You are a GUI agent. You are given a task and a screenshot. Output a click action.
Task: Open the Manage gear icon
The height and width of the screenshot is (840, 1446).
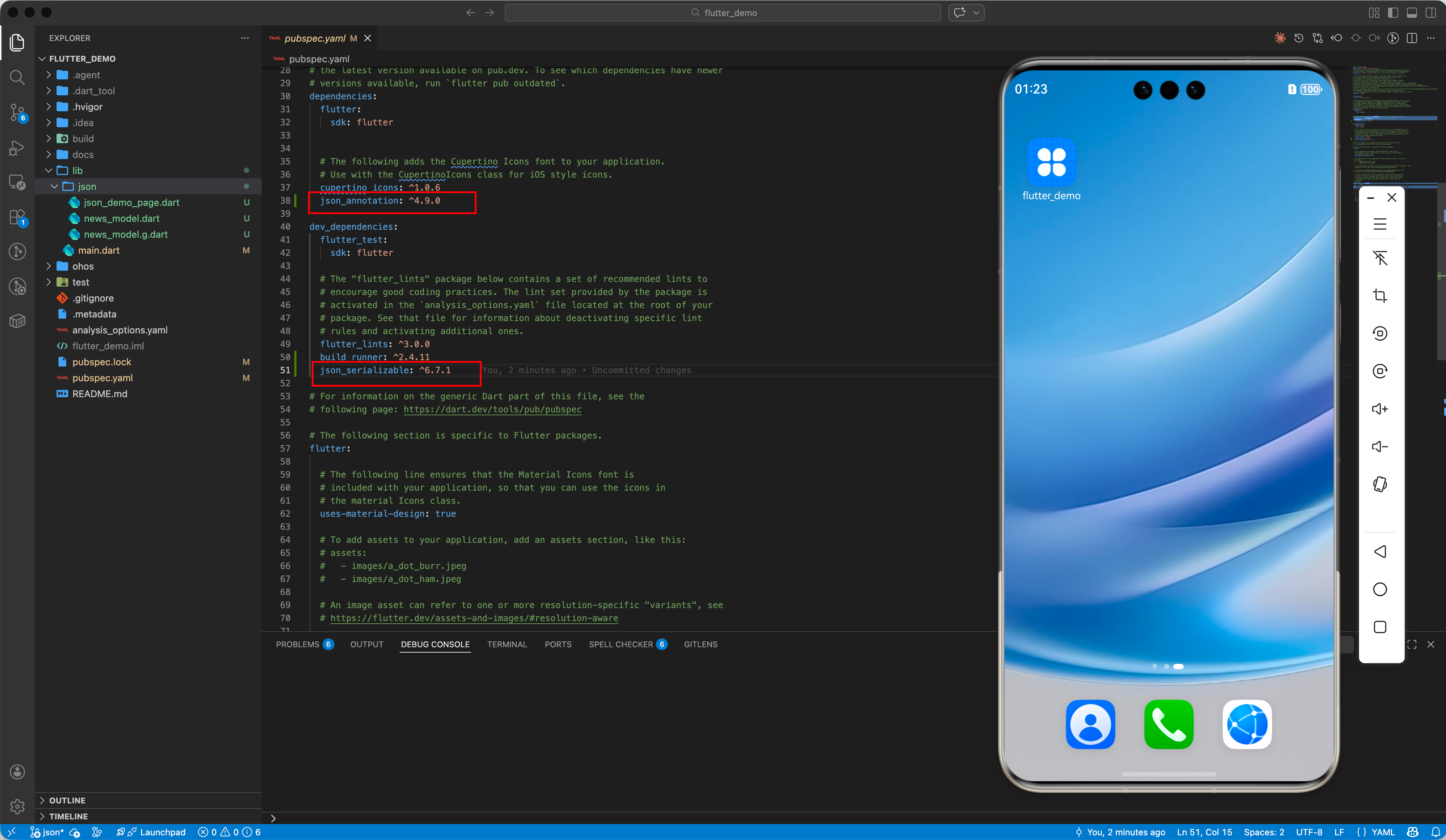coord(17,806)
